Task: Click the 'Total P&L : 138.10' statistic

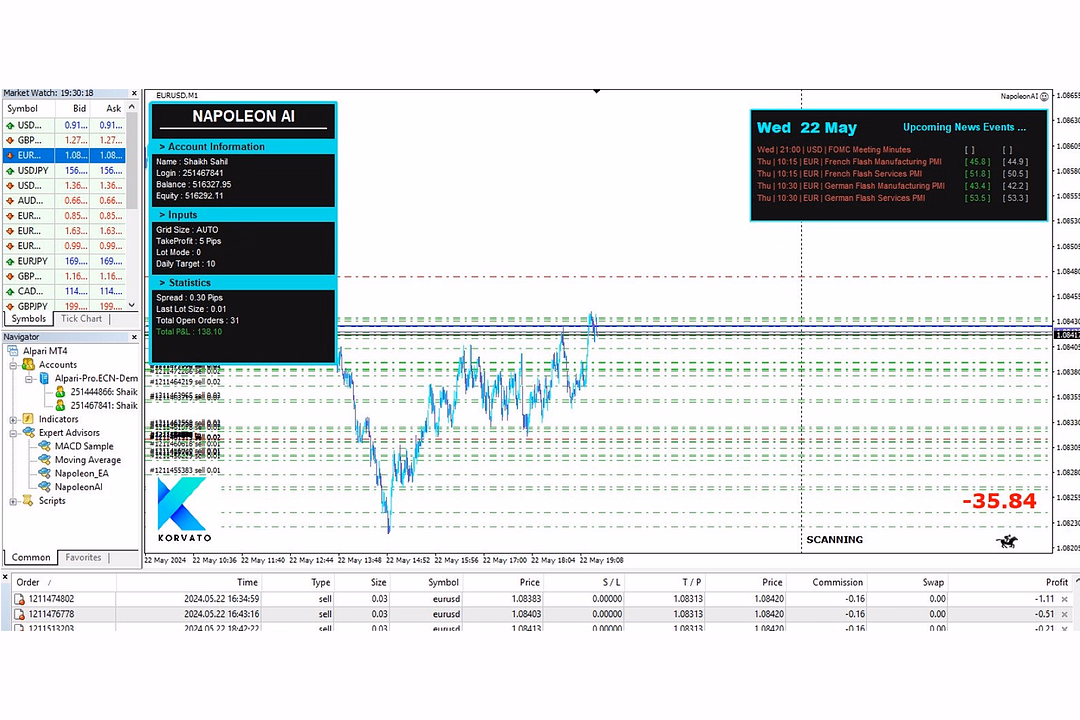Action: [189, 331]
